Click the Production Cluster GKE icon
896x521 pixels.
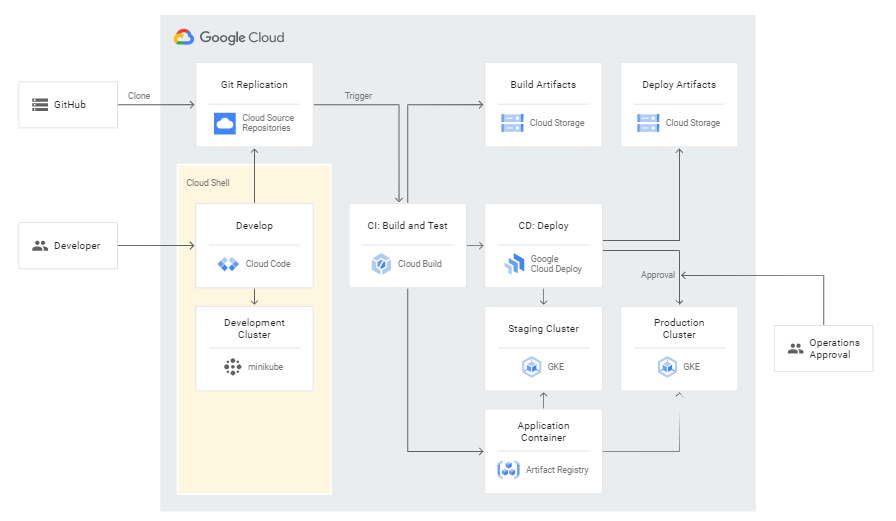coord(667,367)
